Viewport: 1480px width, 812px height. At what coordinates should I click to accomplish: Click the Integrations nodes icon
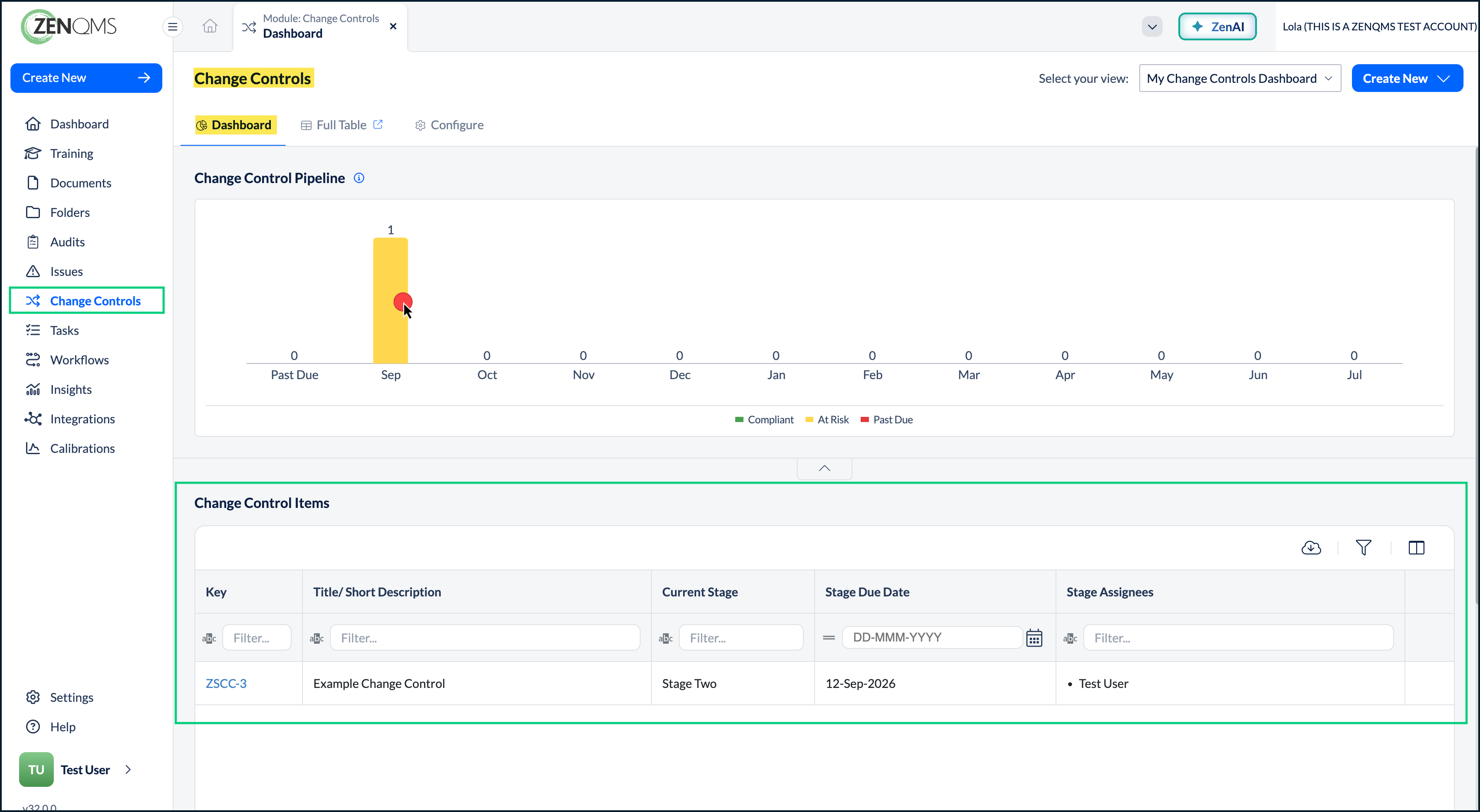(33, 419)
